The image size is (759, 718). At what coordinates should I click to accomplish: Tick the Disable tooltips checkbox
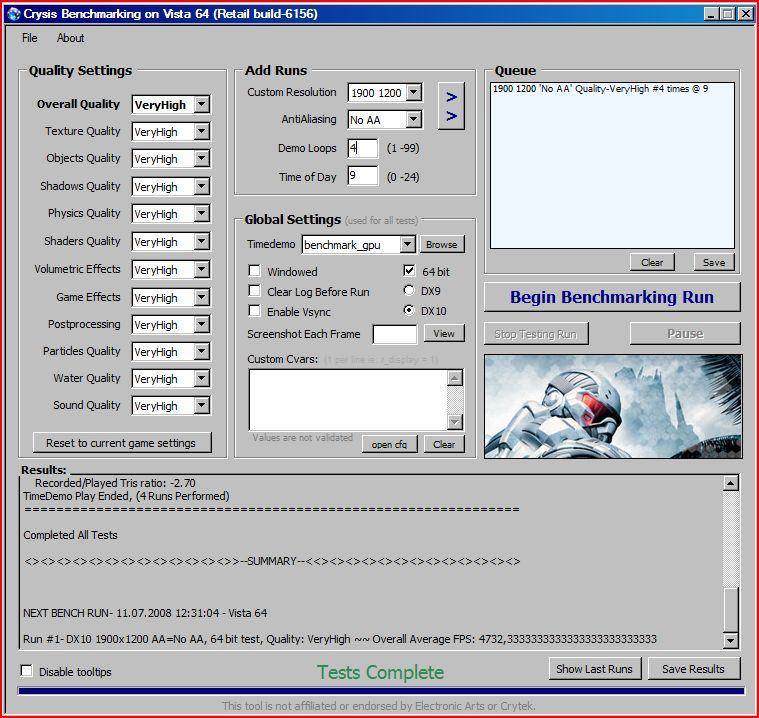pos(27,671)
